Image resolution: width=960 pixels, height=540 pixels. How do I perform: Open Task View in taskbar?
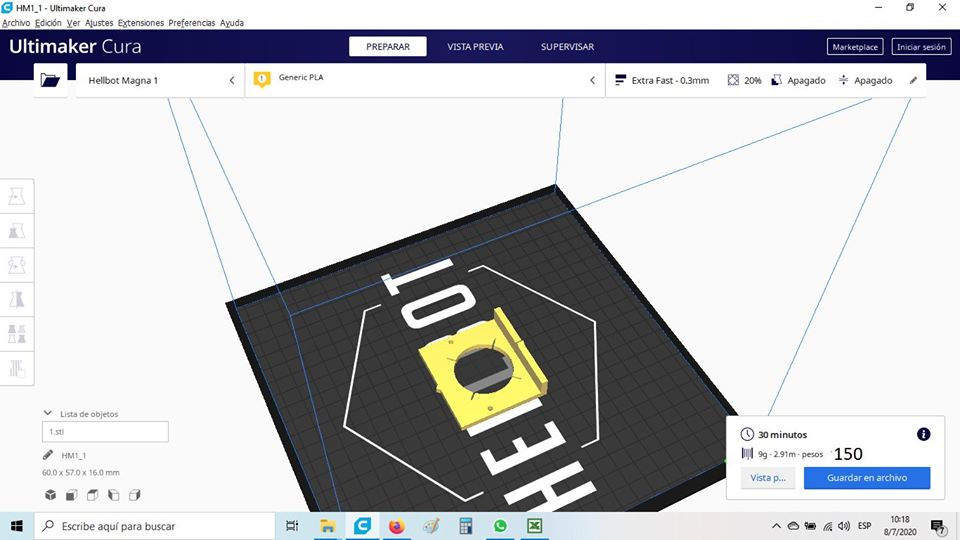coord(292,526)
